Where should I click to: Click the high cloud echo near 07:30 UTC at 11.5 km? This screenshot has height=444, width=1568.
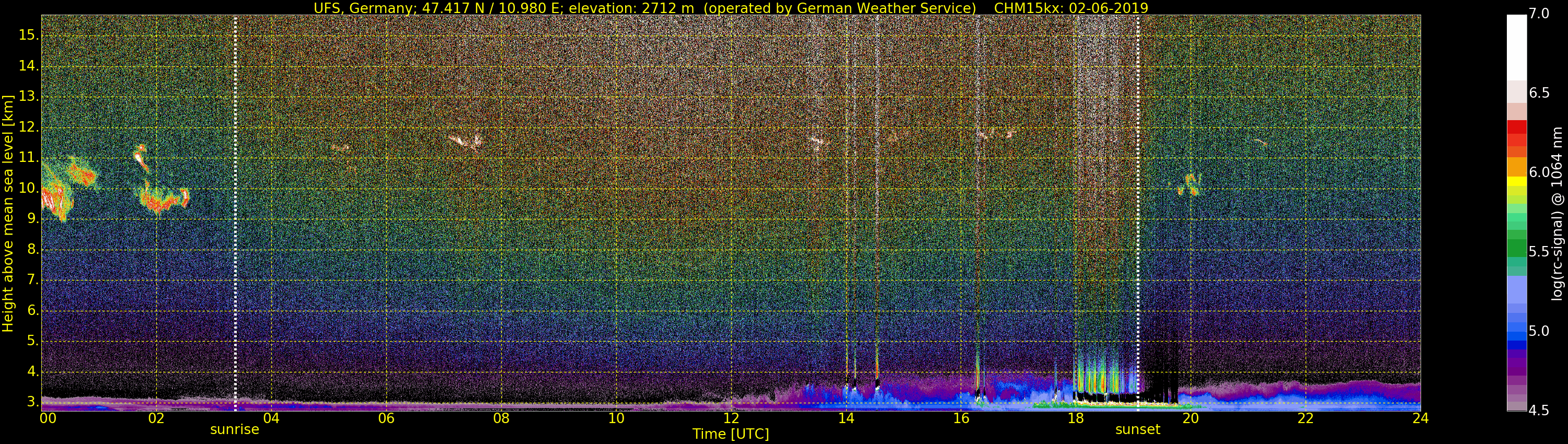[466, 141]
